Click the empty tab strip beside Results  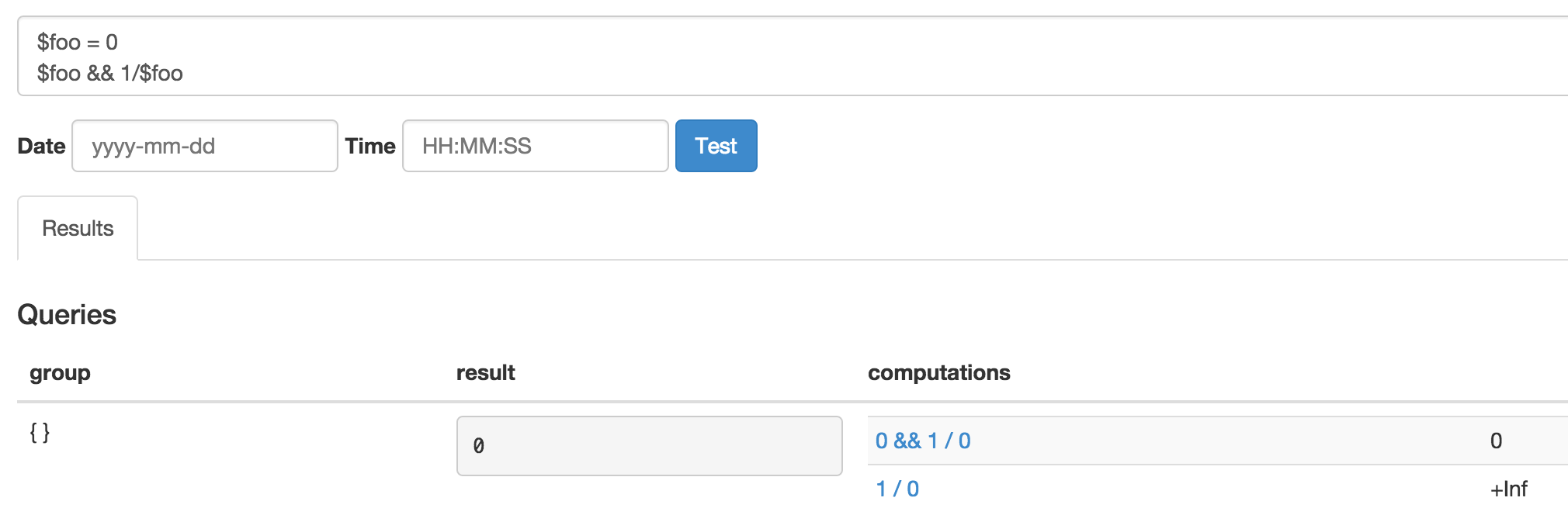[x=776, y=228]
